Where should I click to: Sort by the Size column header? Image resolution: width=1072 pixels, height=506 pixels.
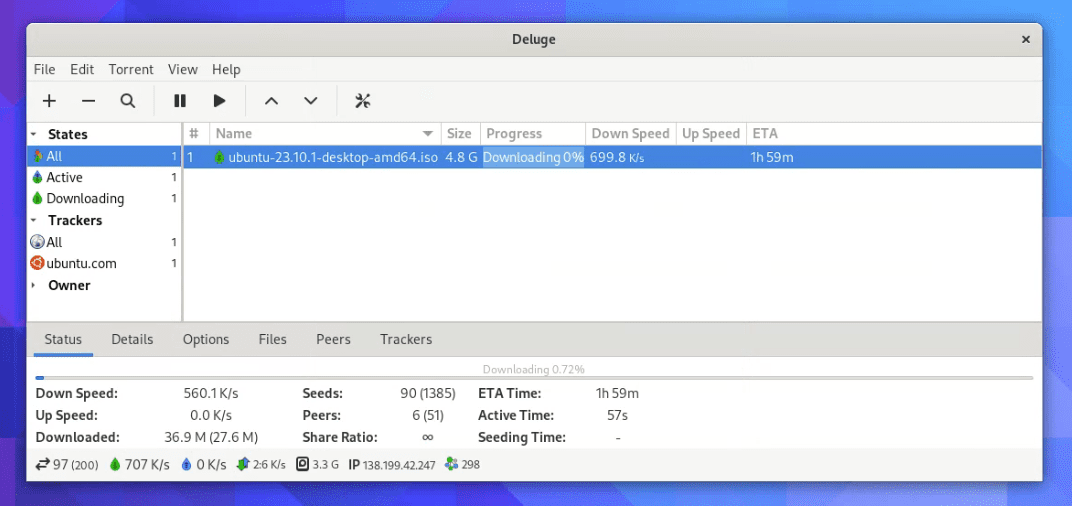(459, 134)
